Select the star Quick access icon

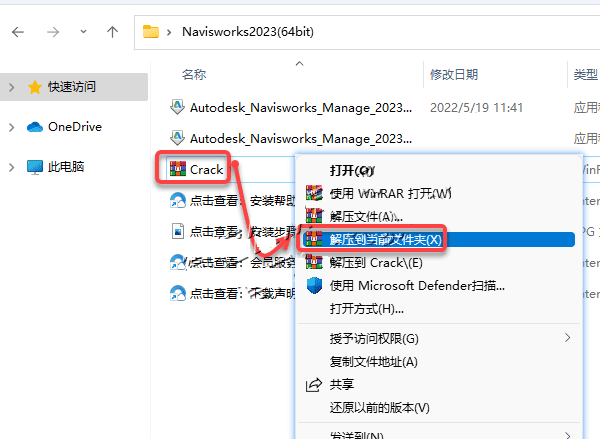tap(35, 87)
